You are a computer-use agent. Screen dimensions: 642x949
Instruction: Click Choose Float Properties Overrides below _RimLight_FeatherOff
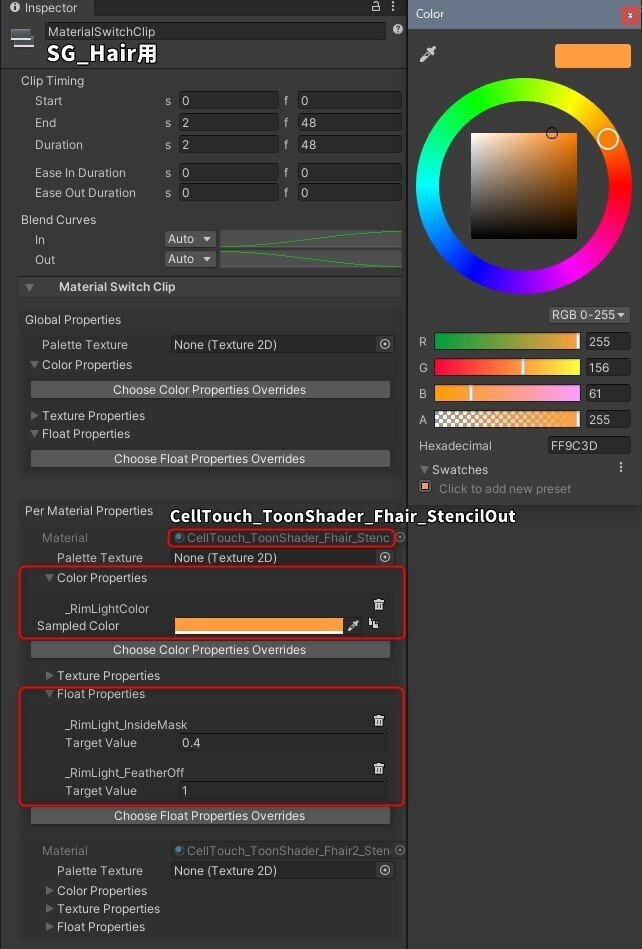click(210, 816)
